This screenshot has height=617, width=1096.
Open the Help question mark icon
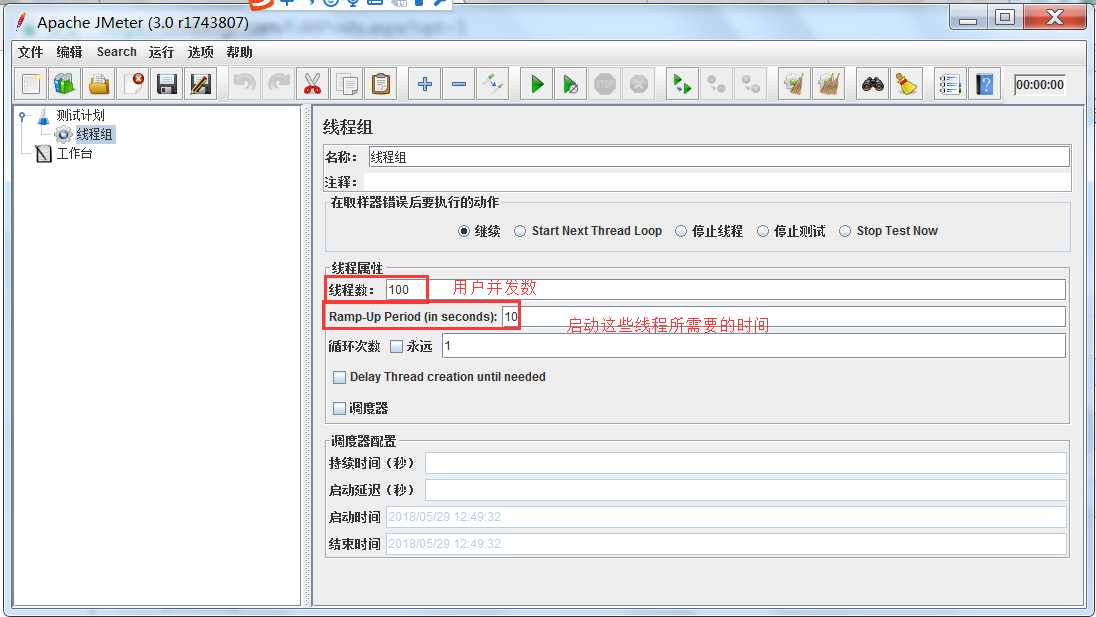point(984,85)
